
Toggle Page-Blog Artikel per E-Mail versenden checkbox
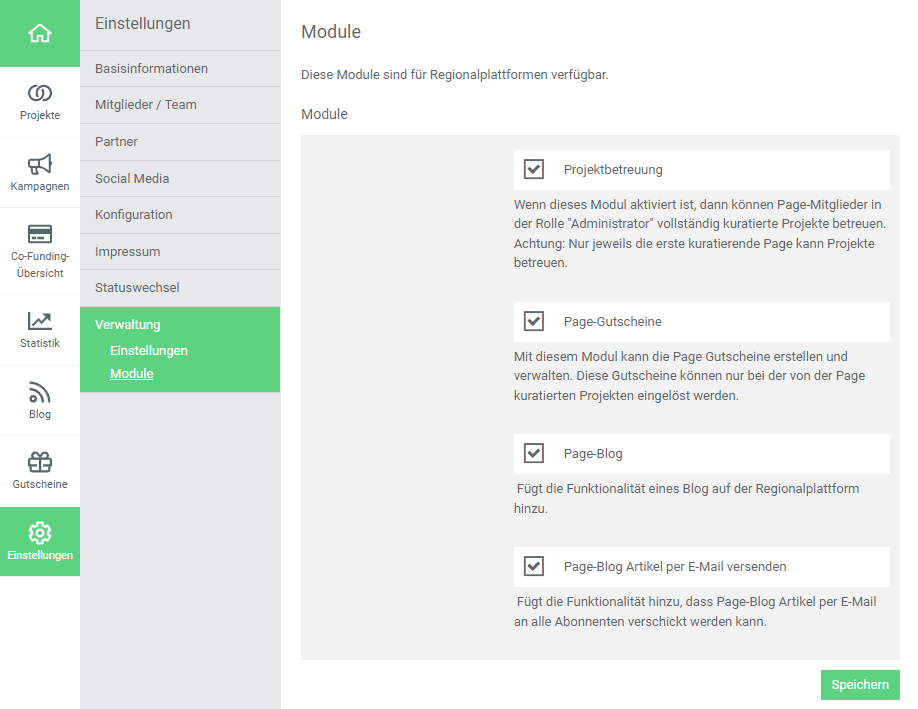coord(534,566)
